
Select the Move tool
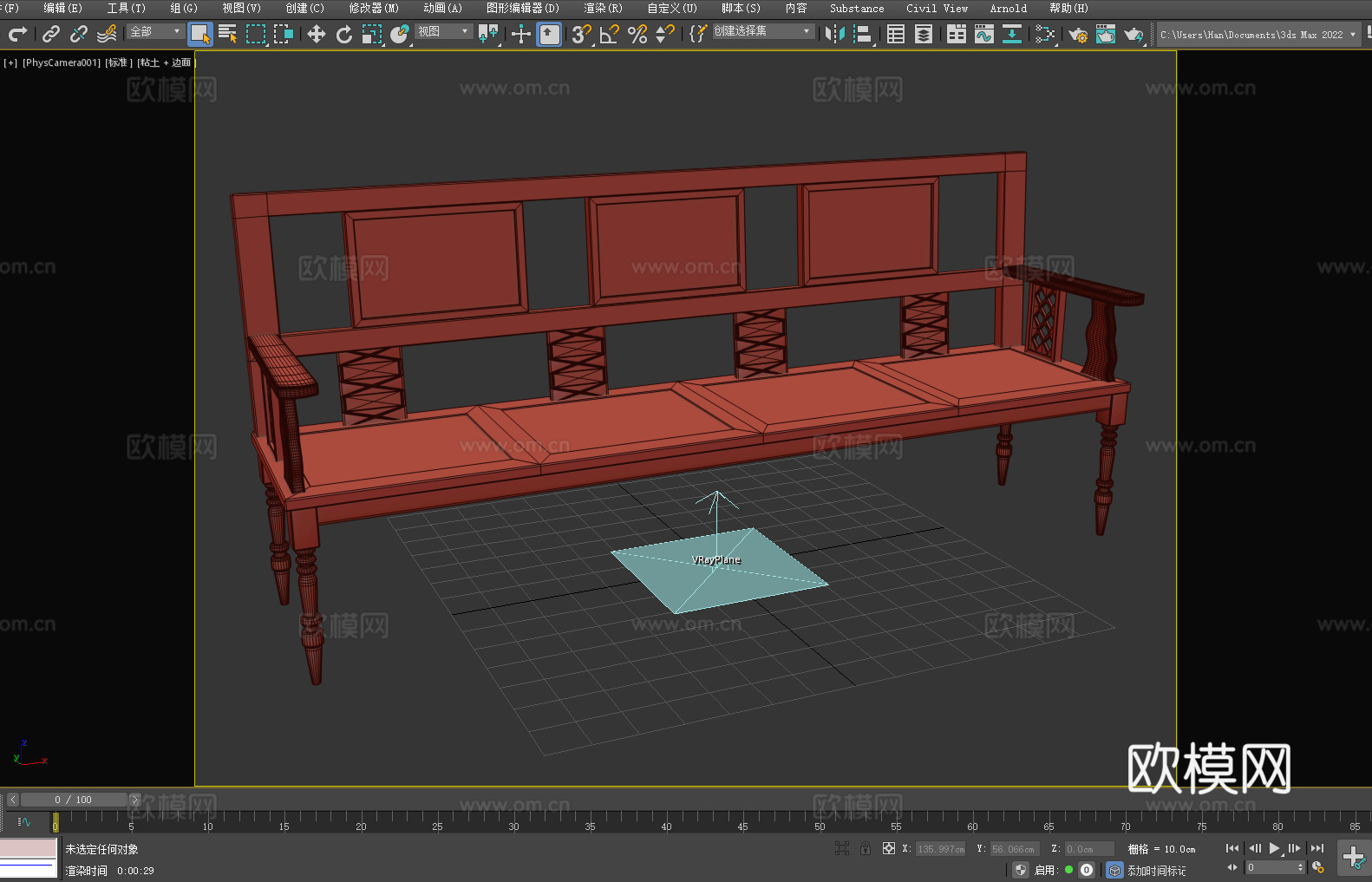317,34
